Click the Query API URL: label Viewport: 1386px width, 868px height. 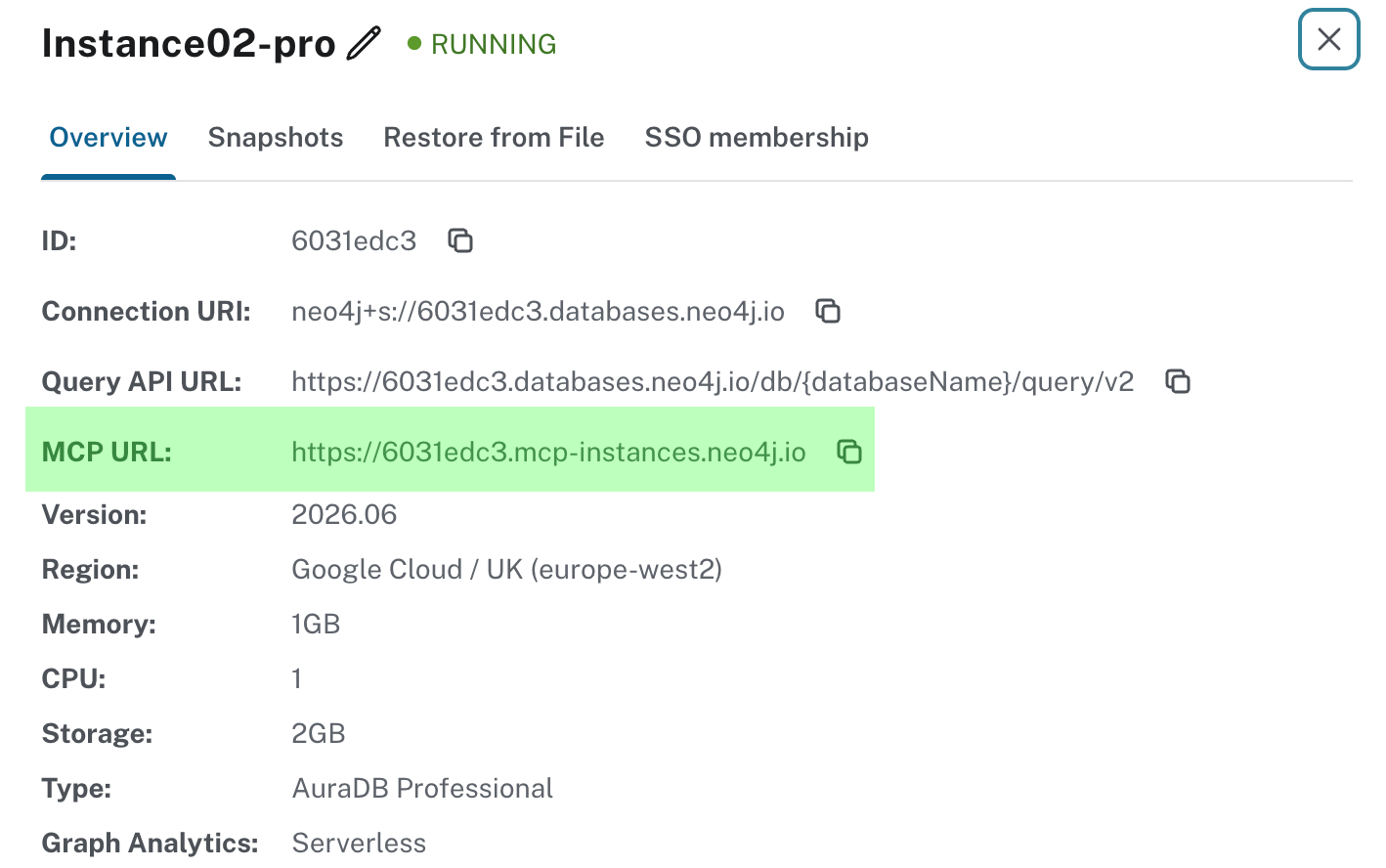point(142,381)
